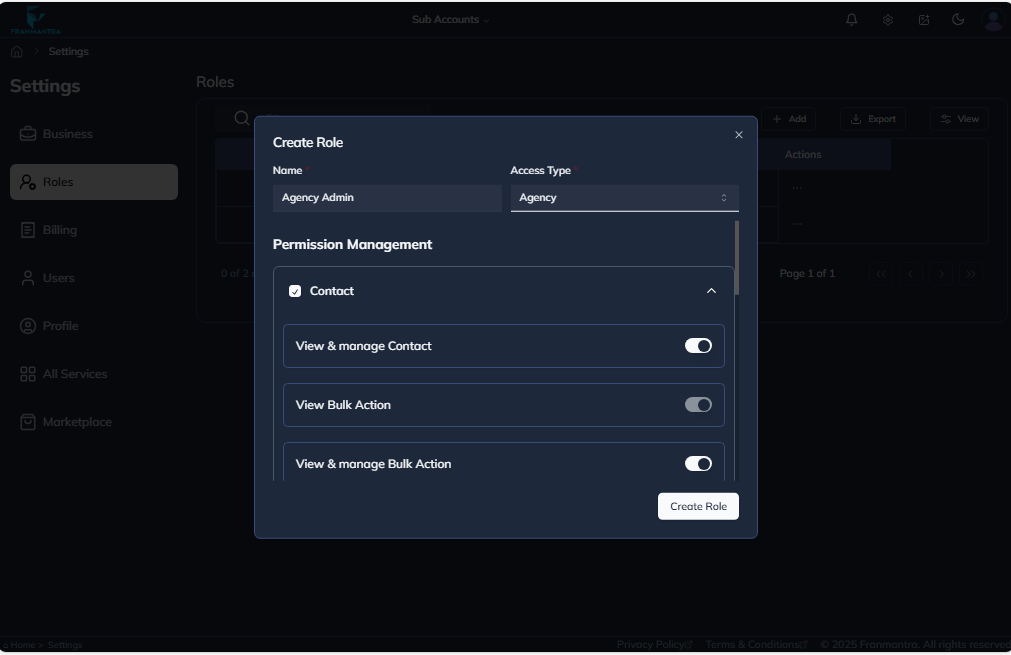Click the search magnifier in the Roles panel
The image size is (1011, 655).
click(x=241, y=117)
